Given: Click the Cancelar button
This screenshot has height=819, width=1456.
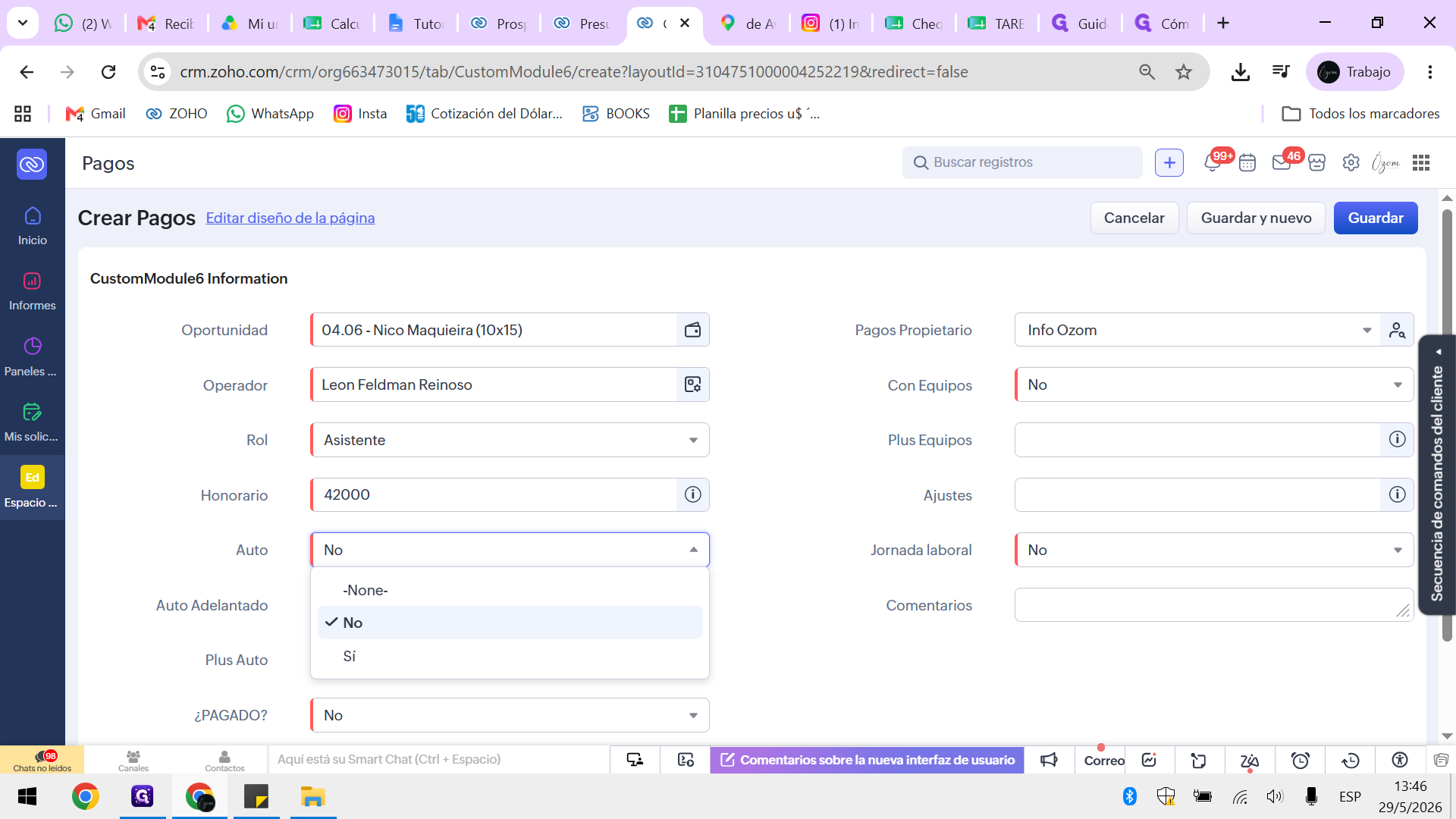Looking at the screenshot, I should pyautogui.click(x=1134, y=218).
